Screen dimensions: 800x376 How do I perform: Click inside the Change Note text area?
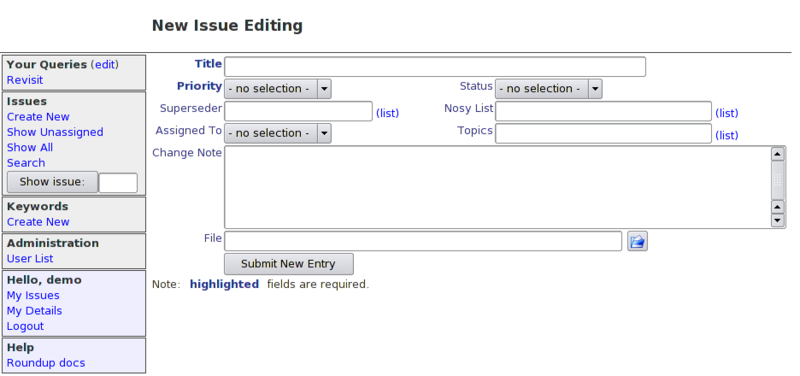pyautogui.click(x=497, y=187)
